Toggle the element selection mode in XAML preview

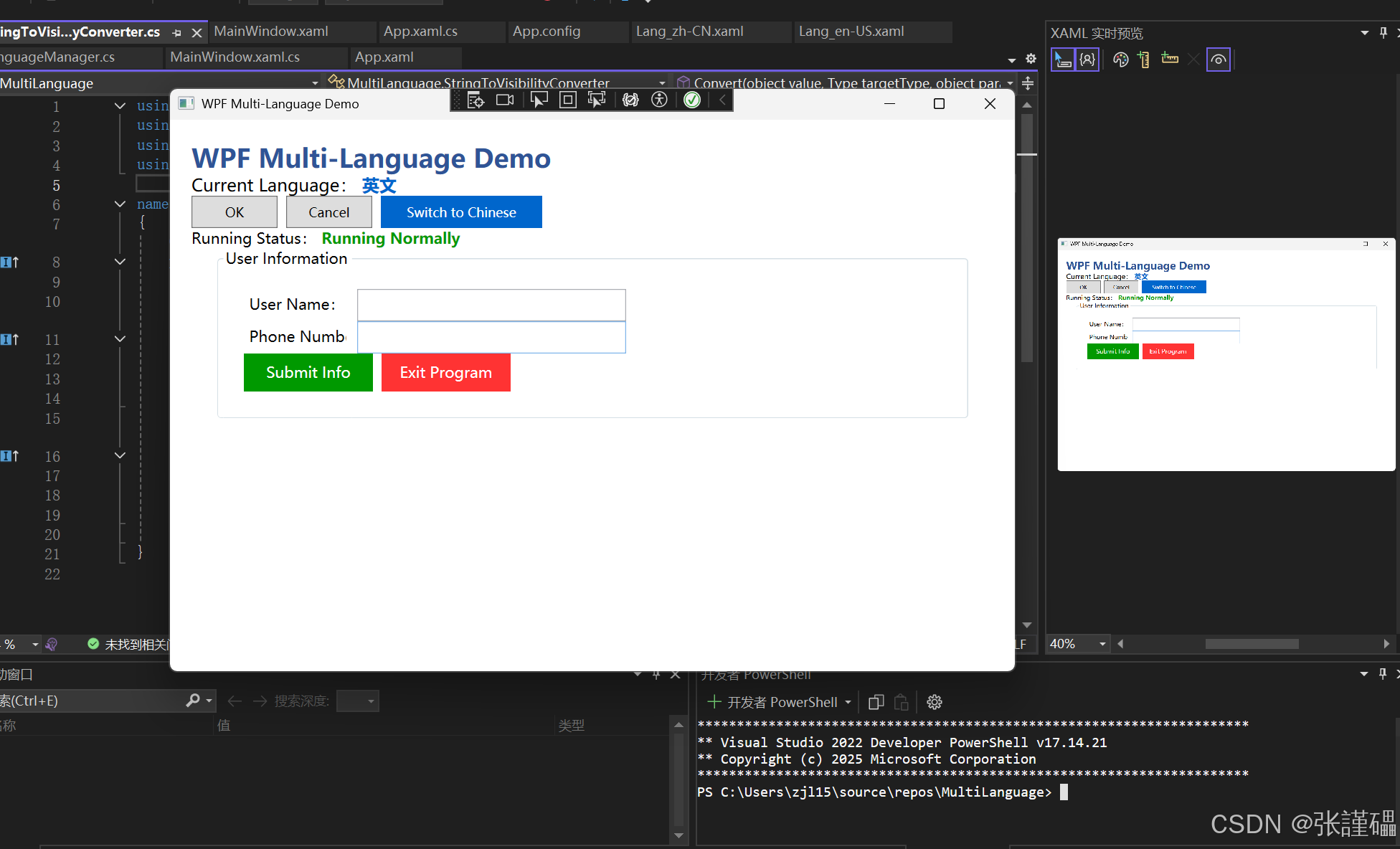point(1062,60)
